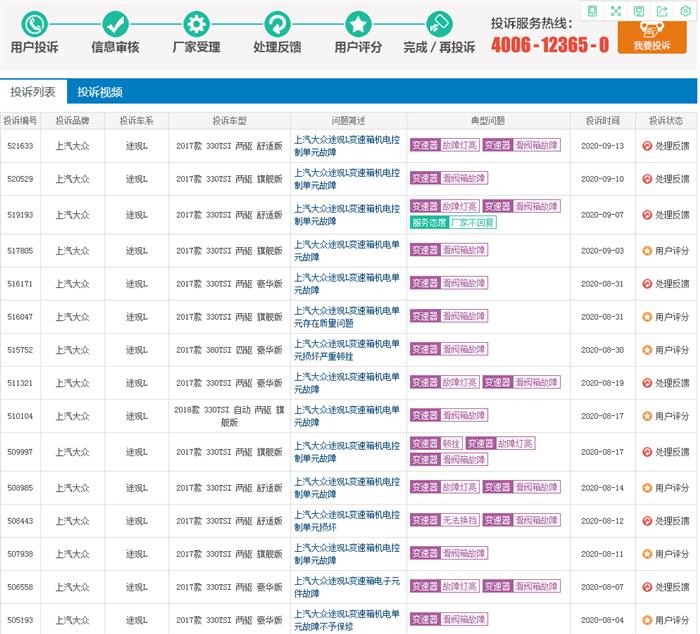The image size is (700, 634).
Task: Click 处理反馈 status icon for complaint 511321
Action: (647, 383)
